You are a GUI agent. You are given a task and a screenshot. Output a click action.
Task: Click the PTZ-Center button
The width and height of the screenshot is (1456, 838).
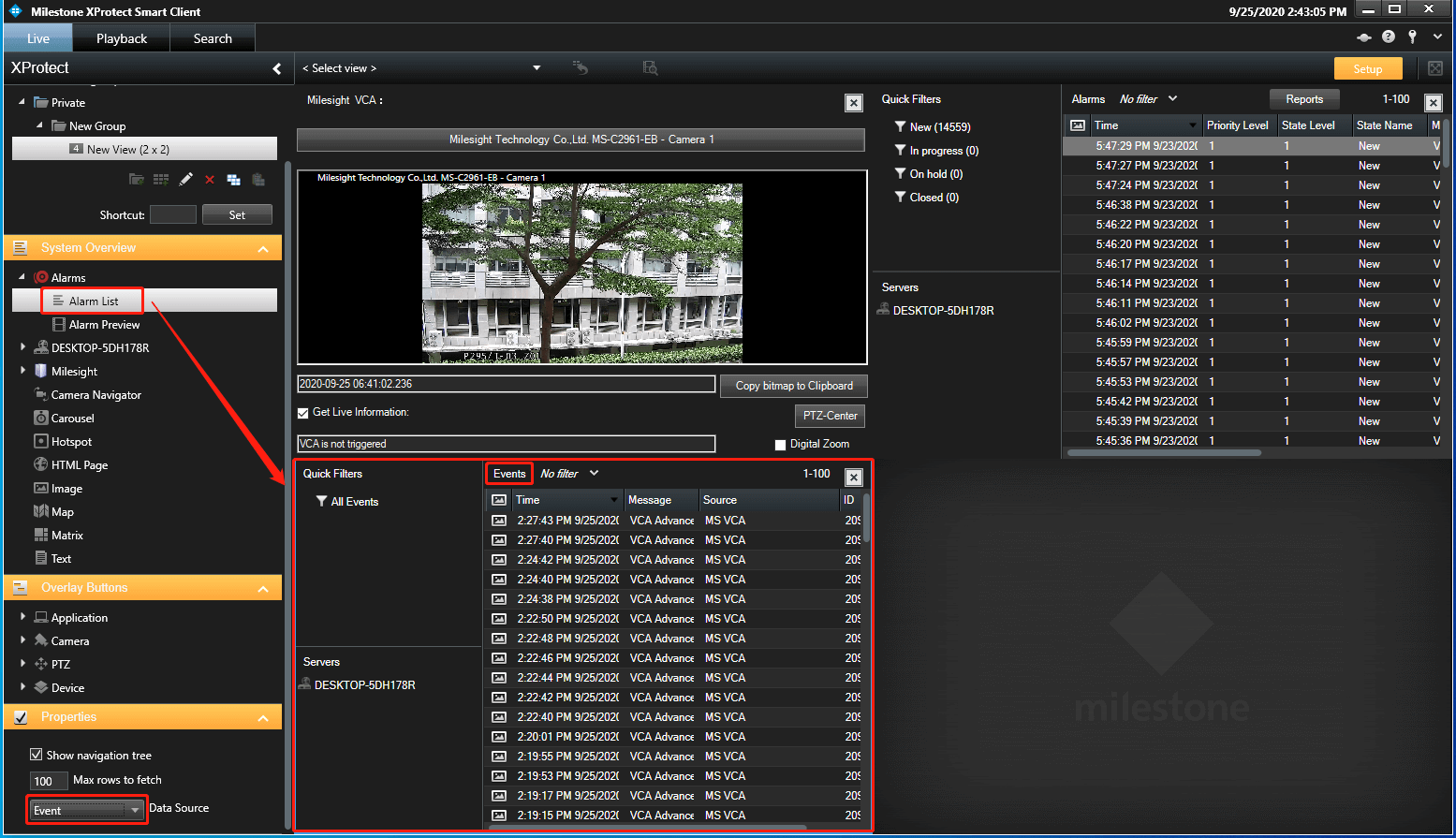(830, 416)
